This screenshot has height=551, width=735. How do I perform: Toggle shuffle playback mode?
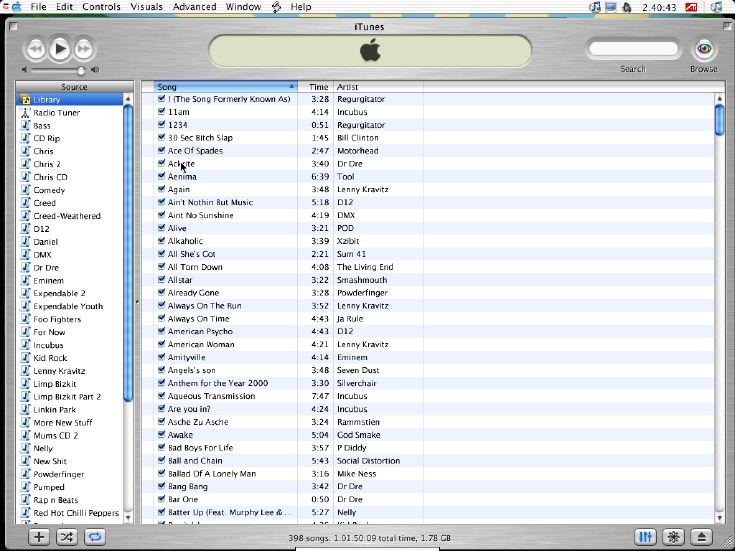pyautogui.click(x=67, y=537)
